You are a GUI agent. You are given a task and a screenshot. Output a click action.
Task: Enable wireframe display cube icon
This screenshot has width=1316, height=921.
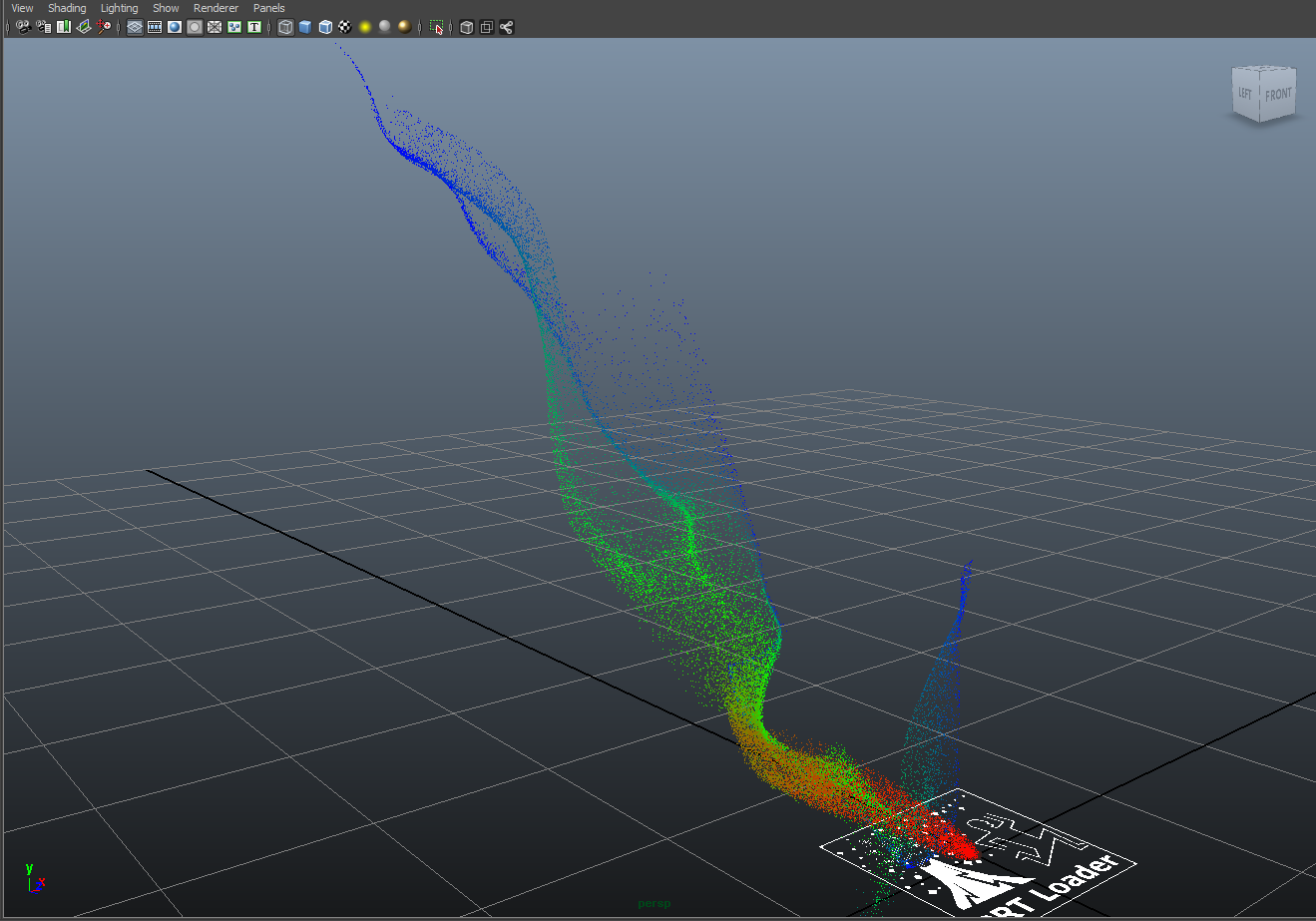pyautogui.click(x=285, y=27)
